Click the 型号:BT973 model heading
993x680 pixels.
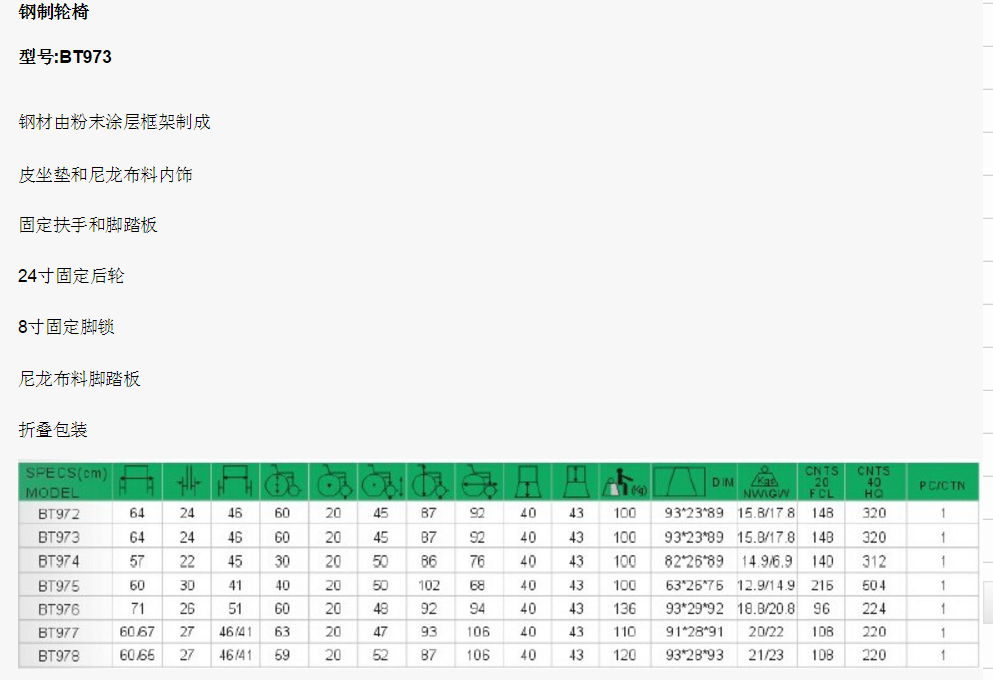(65, 57)
